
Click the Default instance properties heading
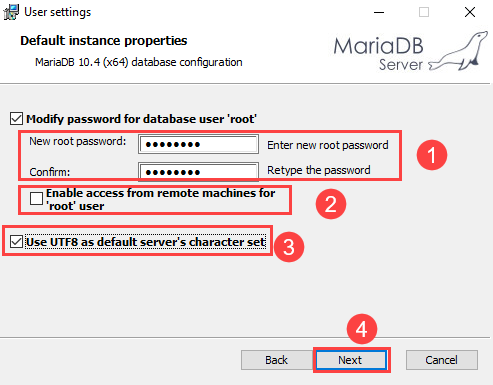[104, 41]
